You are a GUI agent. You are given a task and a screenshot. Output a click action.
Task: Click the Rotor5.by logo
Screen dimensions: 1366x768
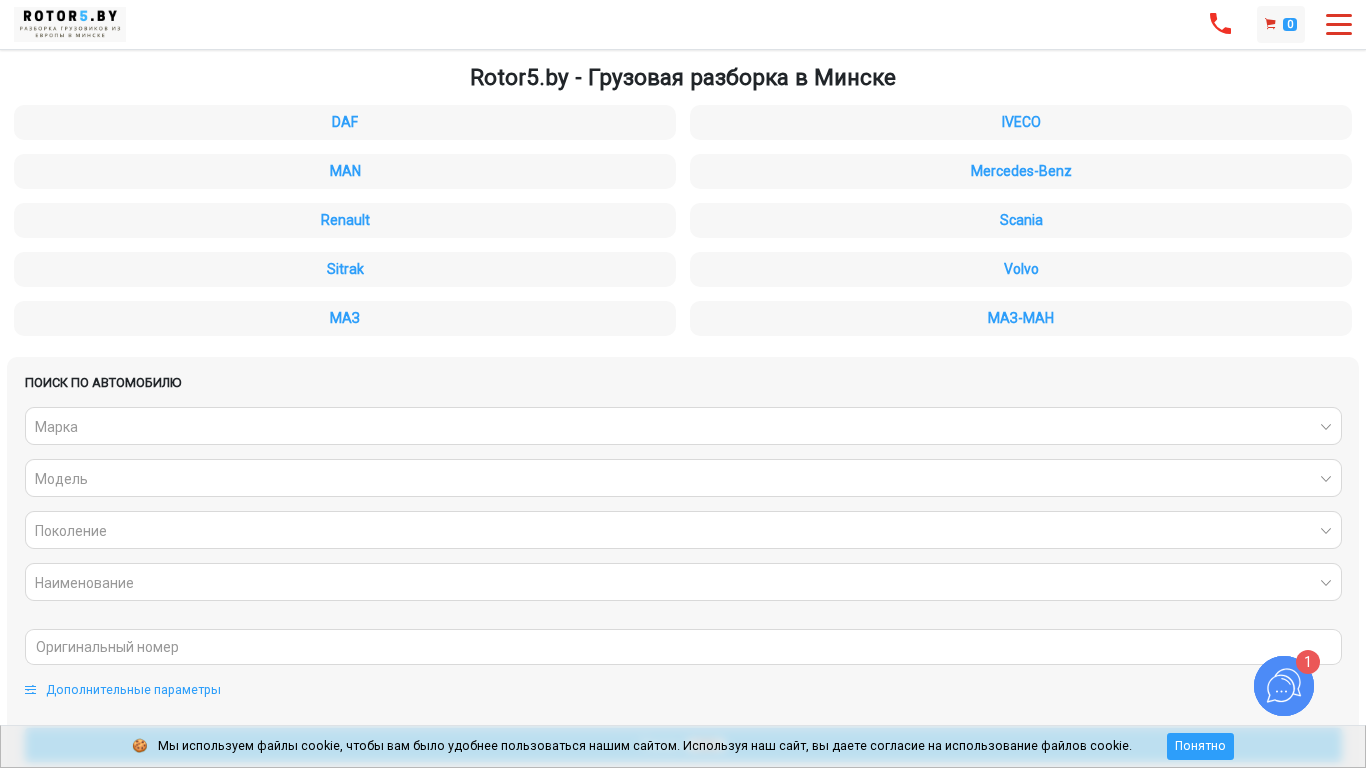[x=70, y=23]
